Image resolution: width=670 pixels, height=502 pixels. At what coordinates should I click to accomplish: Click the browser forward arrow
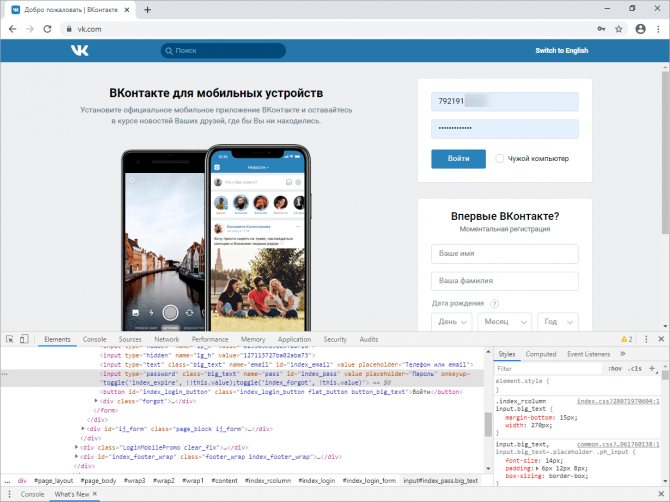[x=29, y=29]
